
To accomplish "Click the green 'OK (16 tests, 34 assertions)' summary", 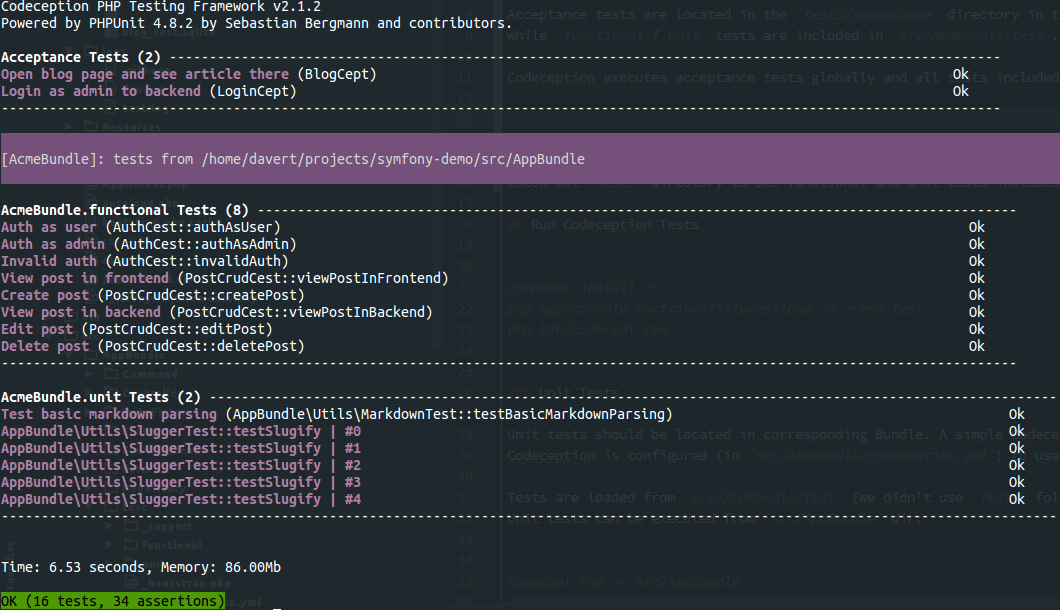I will coord(113,601).
